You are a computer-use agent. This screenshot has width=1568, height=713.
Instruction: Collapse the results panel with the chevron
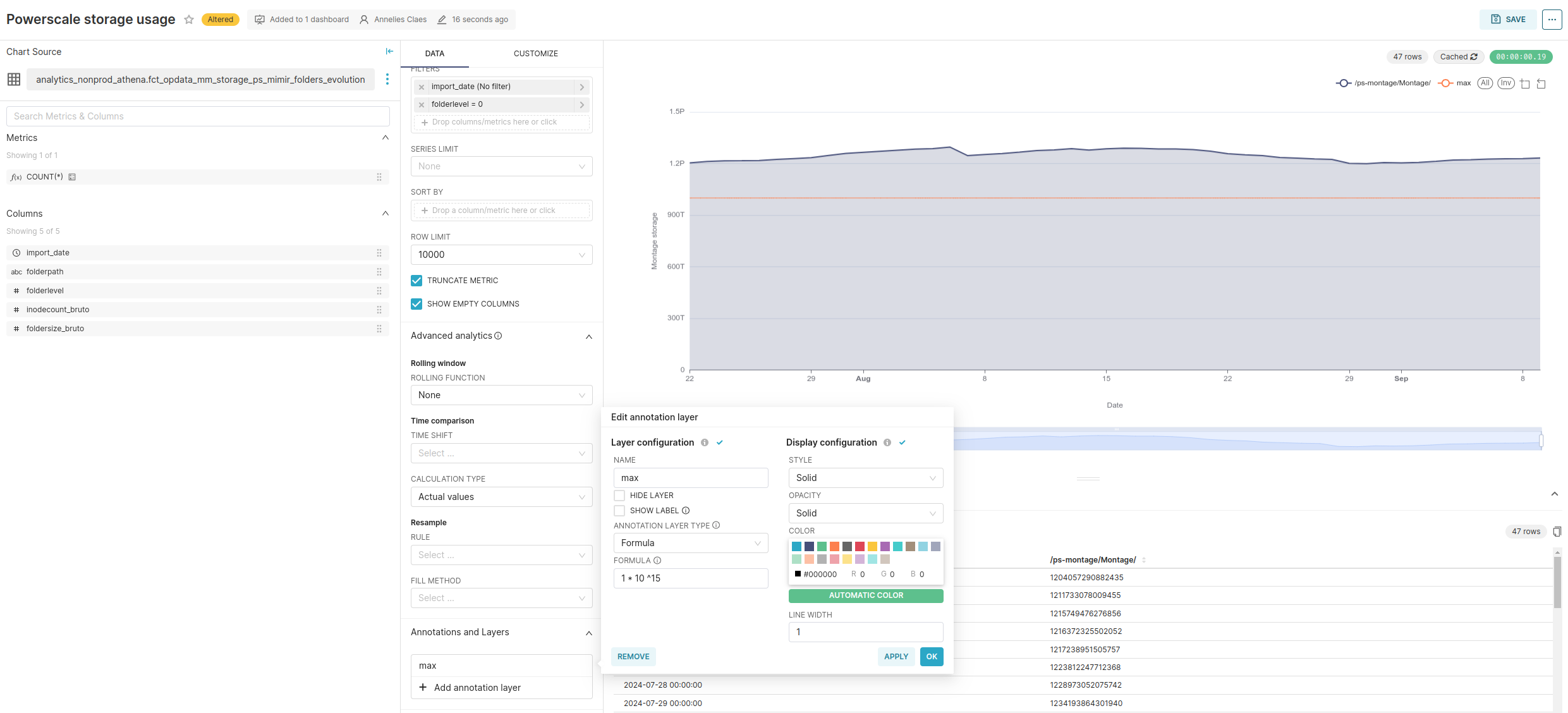pos(1555,494)
